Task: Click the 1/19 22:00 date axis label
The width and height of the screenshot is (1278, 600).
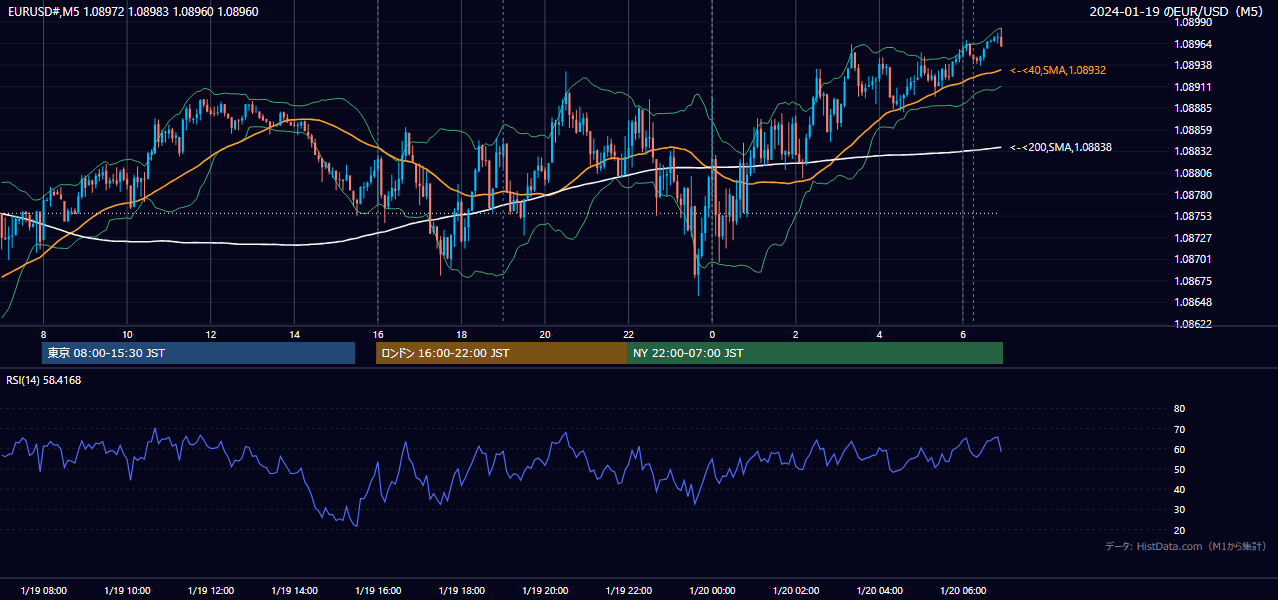Action: click(x=628, y=590)
